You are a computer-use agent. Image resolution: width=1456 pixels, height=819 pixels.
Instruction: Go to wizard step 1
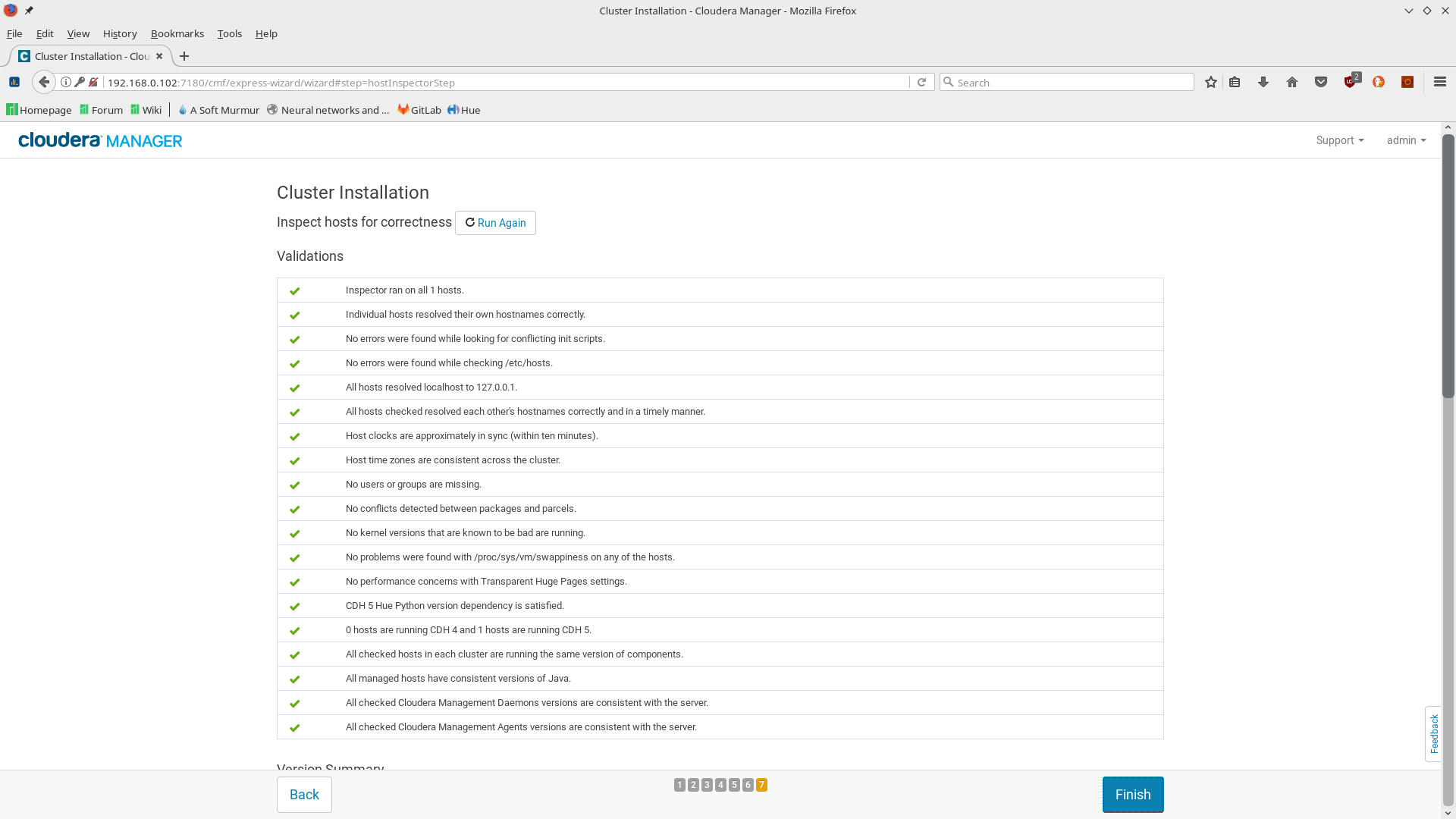679,785
